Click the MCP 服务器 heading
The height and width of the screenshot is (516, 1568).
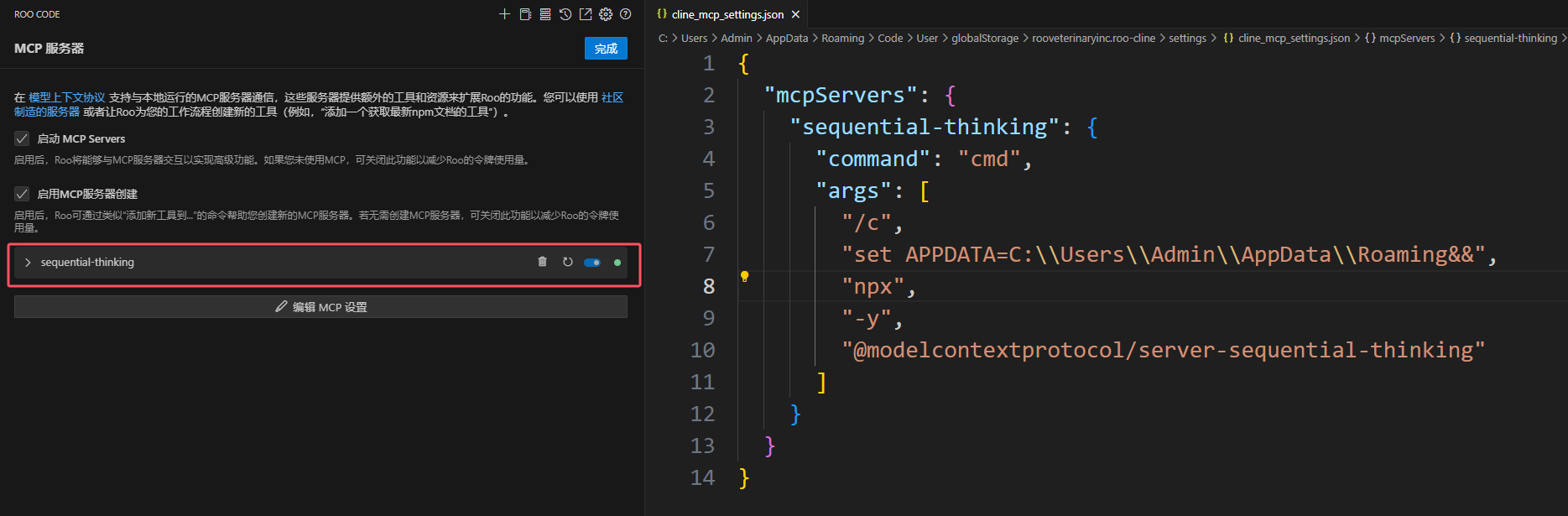49,49
